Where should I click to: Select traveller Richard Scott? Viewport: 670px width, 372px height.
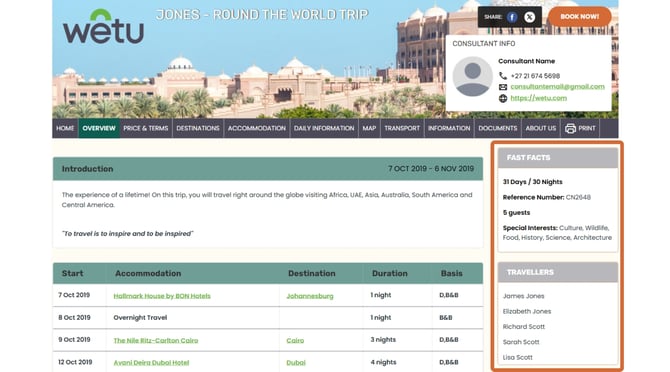tap(523, 327)
